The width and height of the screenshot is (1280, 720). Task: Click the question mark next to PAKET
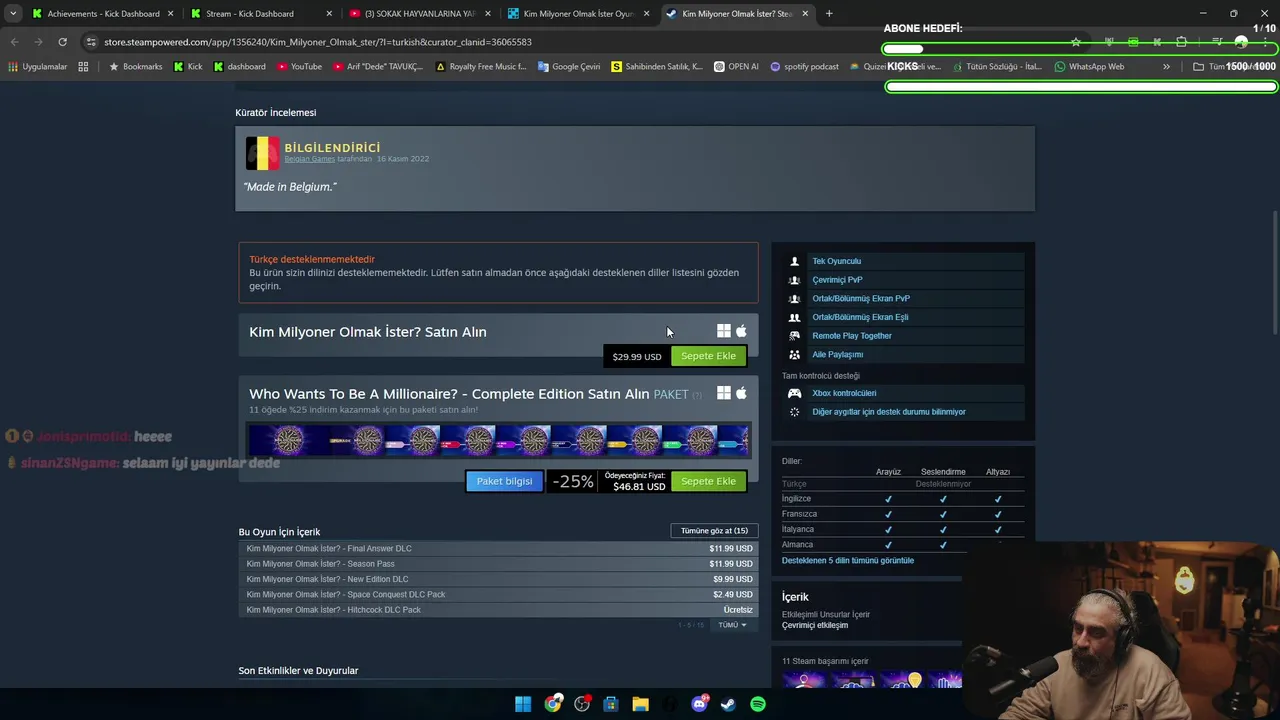697,395
